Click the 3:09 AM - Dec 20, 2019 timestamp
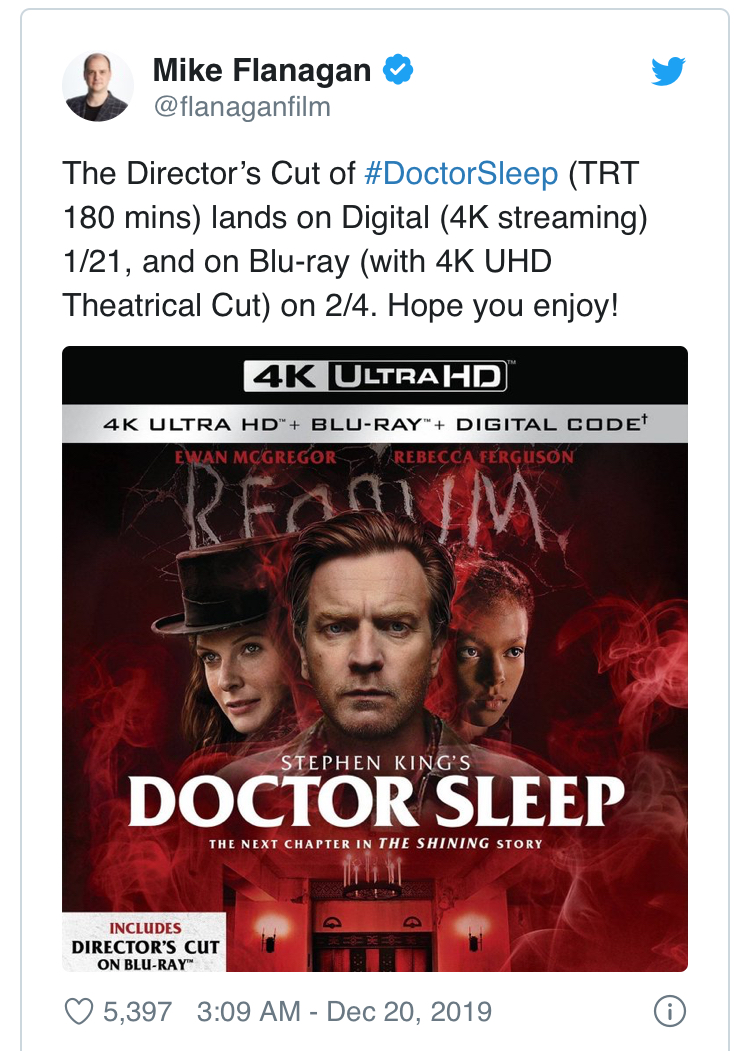750x1051 pixels. pos(344,1011)
